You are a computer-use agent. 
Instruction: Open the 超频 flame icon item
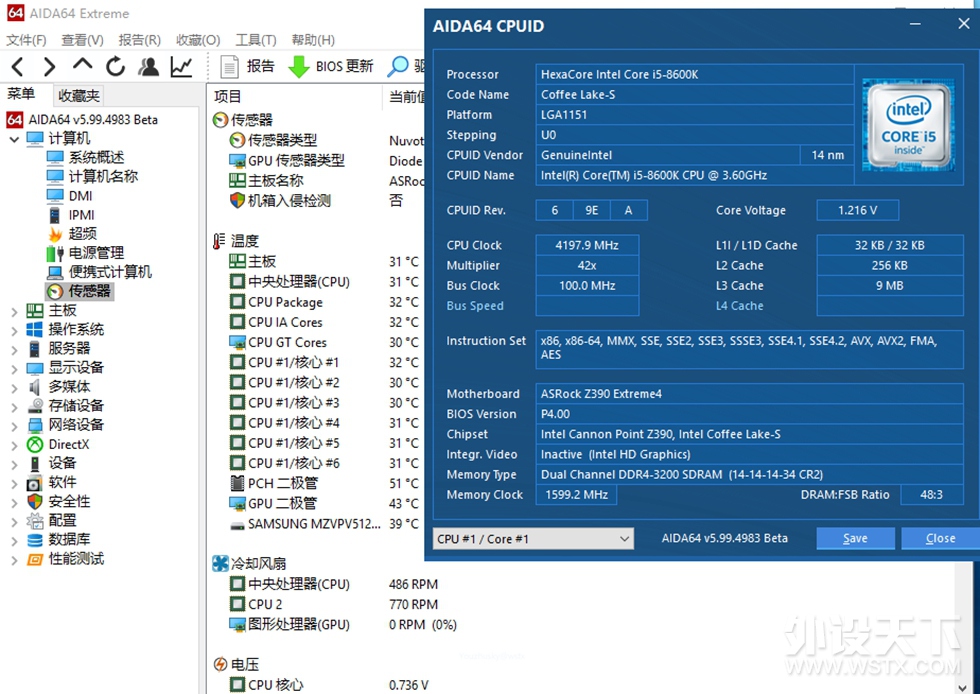pos(55,234)
